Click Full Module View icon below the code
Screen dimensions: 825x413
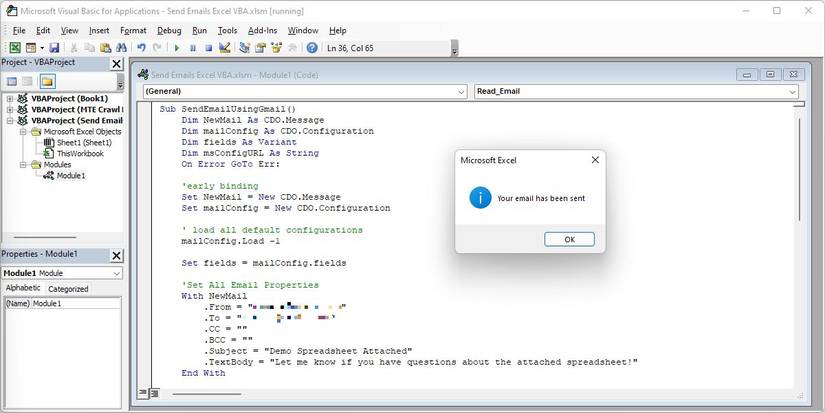154,393
